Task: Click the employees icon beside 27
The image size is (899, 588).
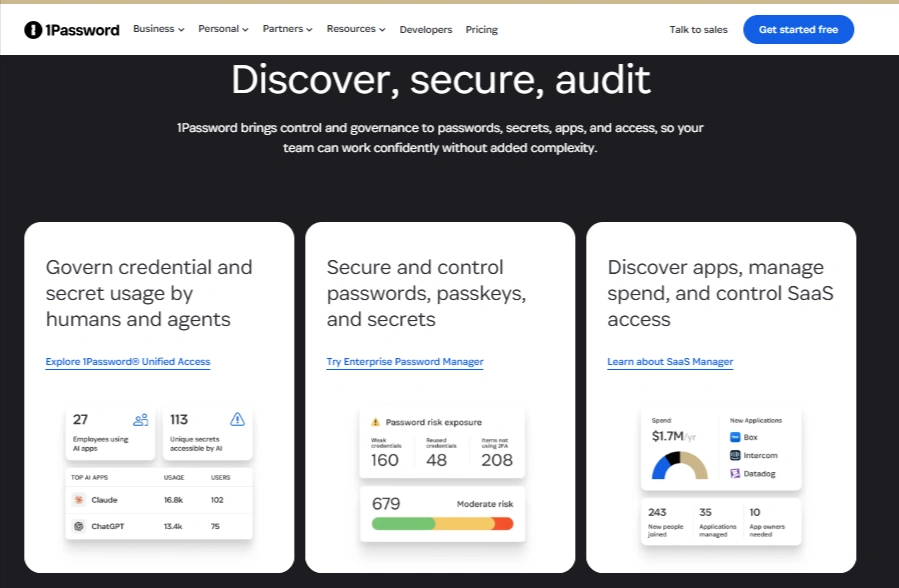Action: [140, 420]
